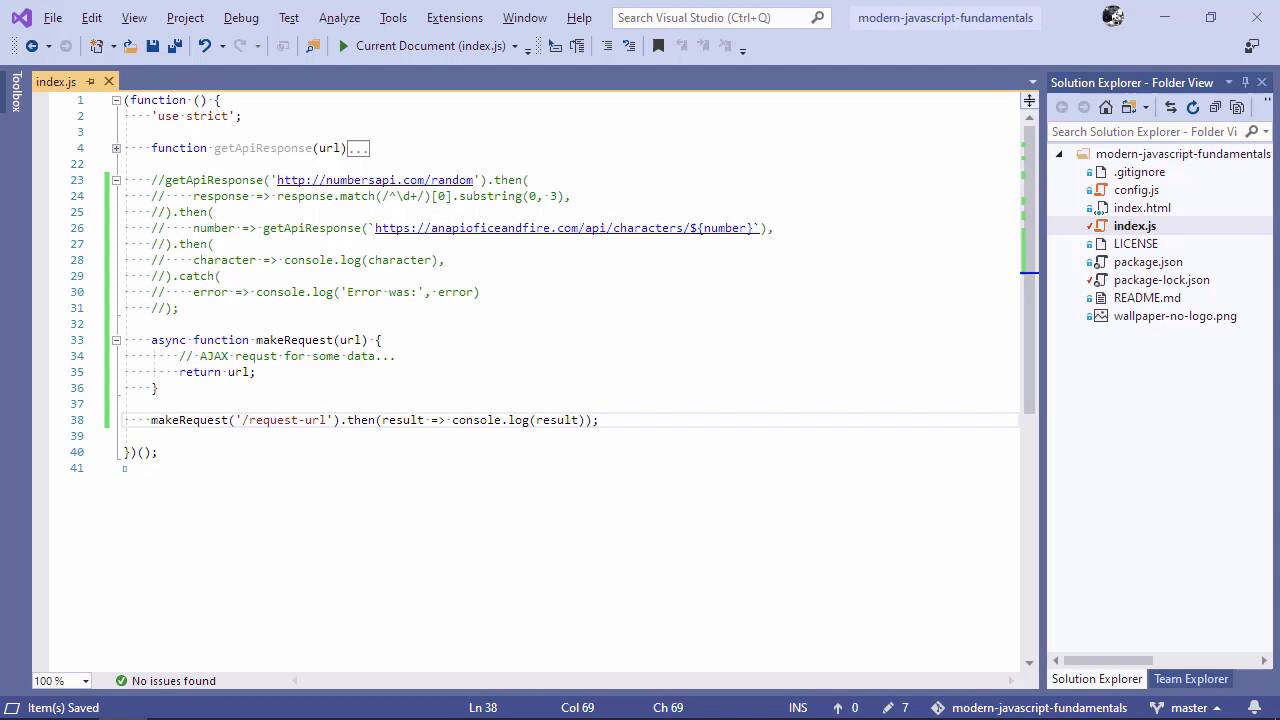Expand the collapsed getApiResponse function
Image resolution: width=1280 pixels, height=720 pixels.
[116, 148]
